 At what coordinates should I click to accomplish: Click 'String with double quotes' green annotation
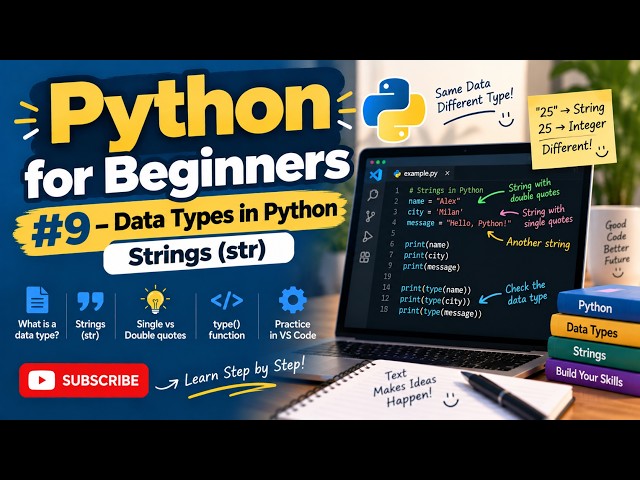(534, 191)
